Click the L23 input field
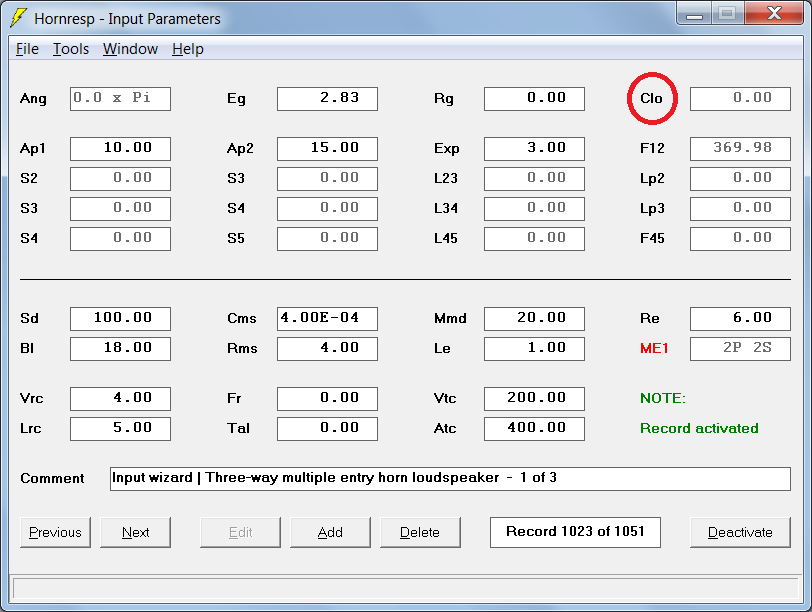 pos(534,179)
